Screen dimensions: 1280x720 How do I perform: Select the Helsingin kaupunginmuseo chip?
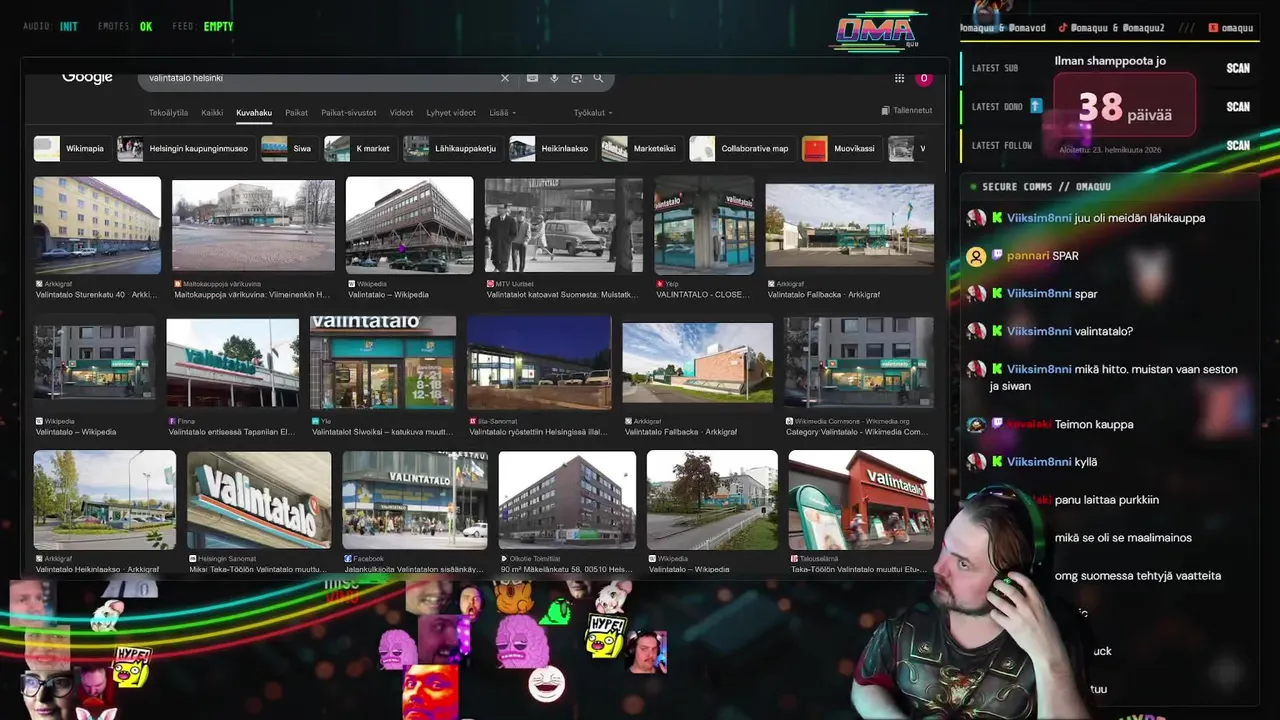[x=185, y=149]
